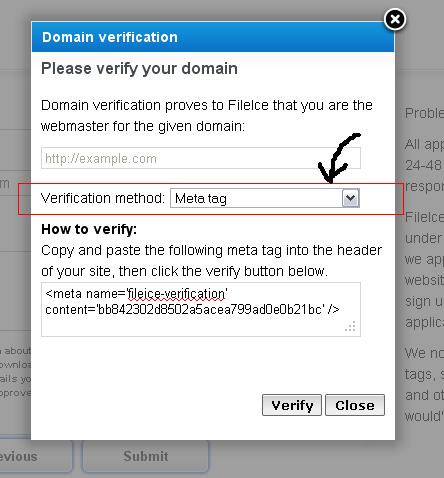This screenshot has width=444, height=478.
Task: Expand the Verification method dropdown arrow
Action: (350, 198)
